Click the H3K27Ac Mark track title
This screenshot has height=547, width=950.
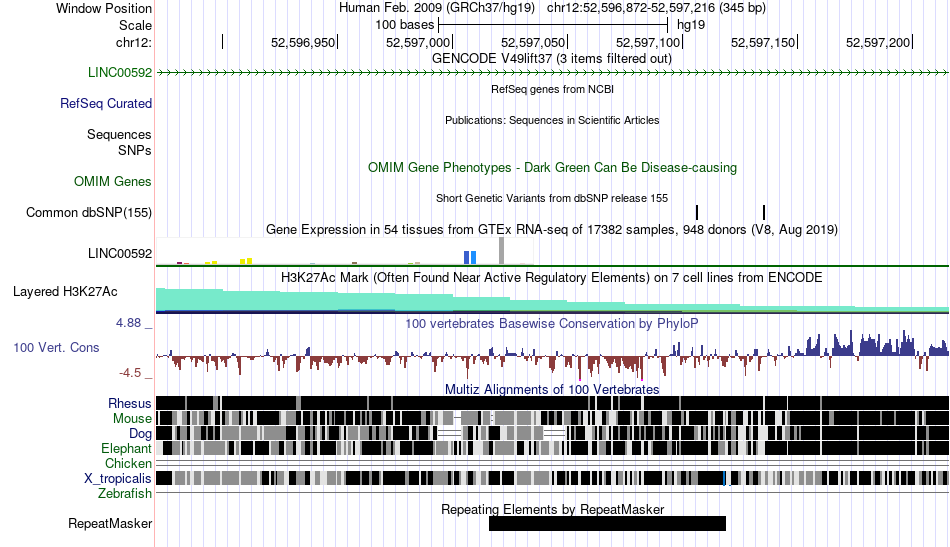point(552,277)
